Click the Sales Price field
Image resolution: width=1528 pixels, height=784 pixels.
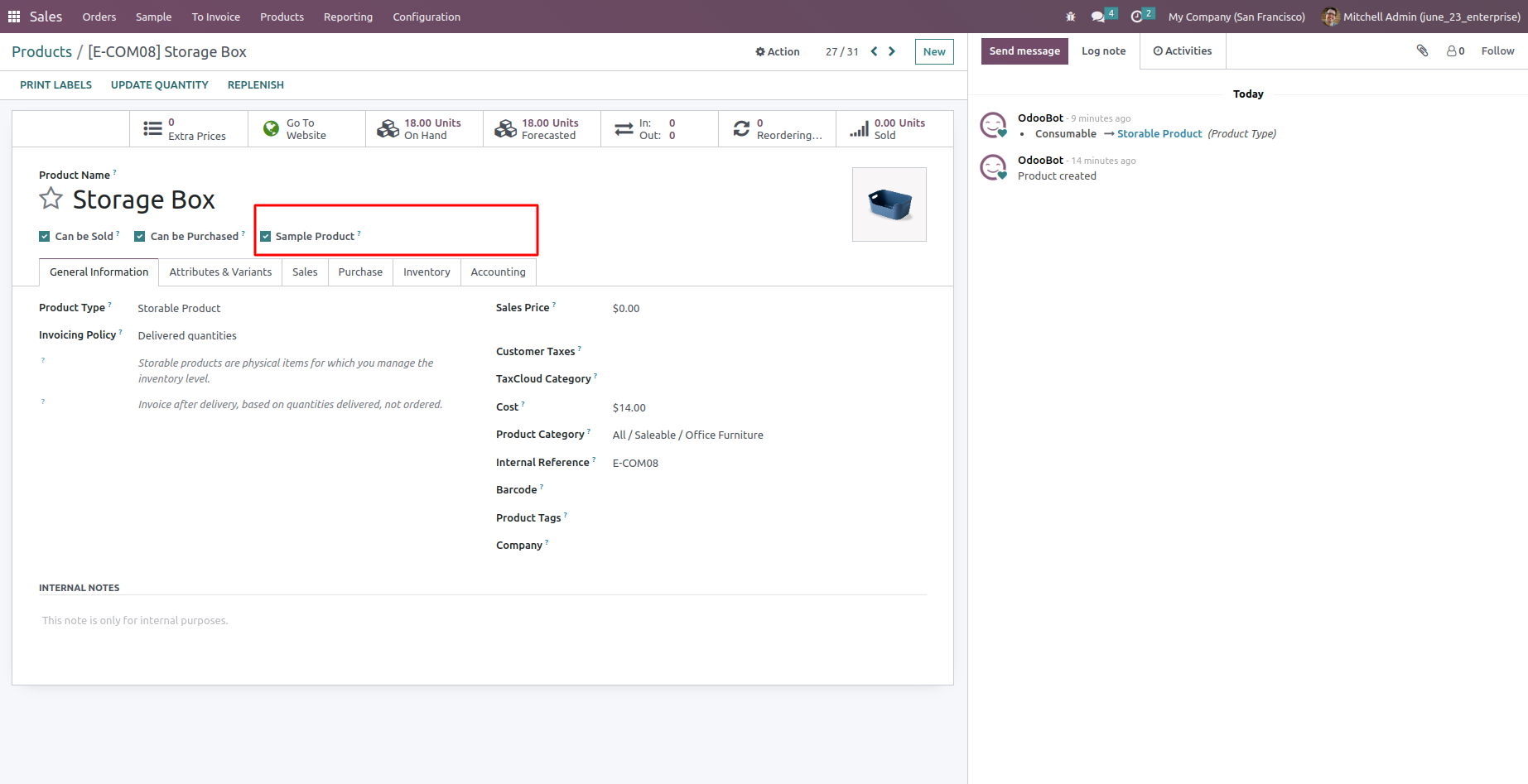tap(769, 308)
